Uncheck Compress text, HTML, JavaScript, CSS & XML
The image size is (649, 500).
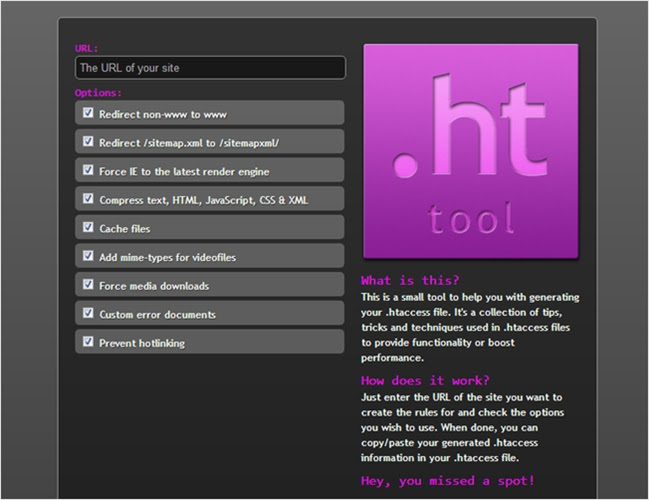(x=88, y=199)
